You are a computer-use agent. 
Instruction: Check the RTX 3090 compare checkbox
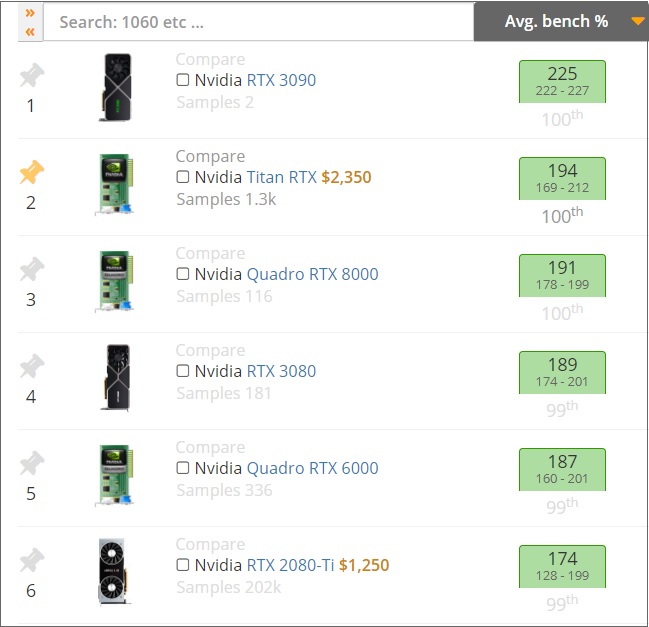[183, 79]
